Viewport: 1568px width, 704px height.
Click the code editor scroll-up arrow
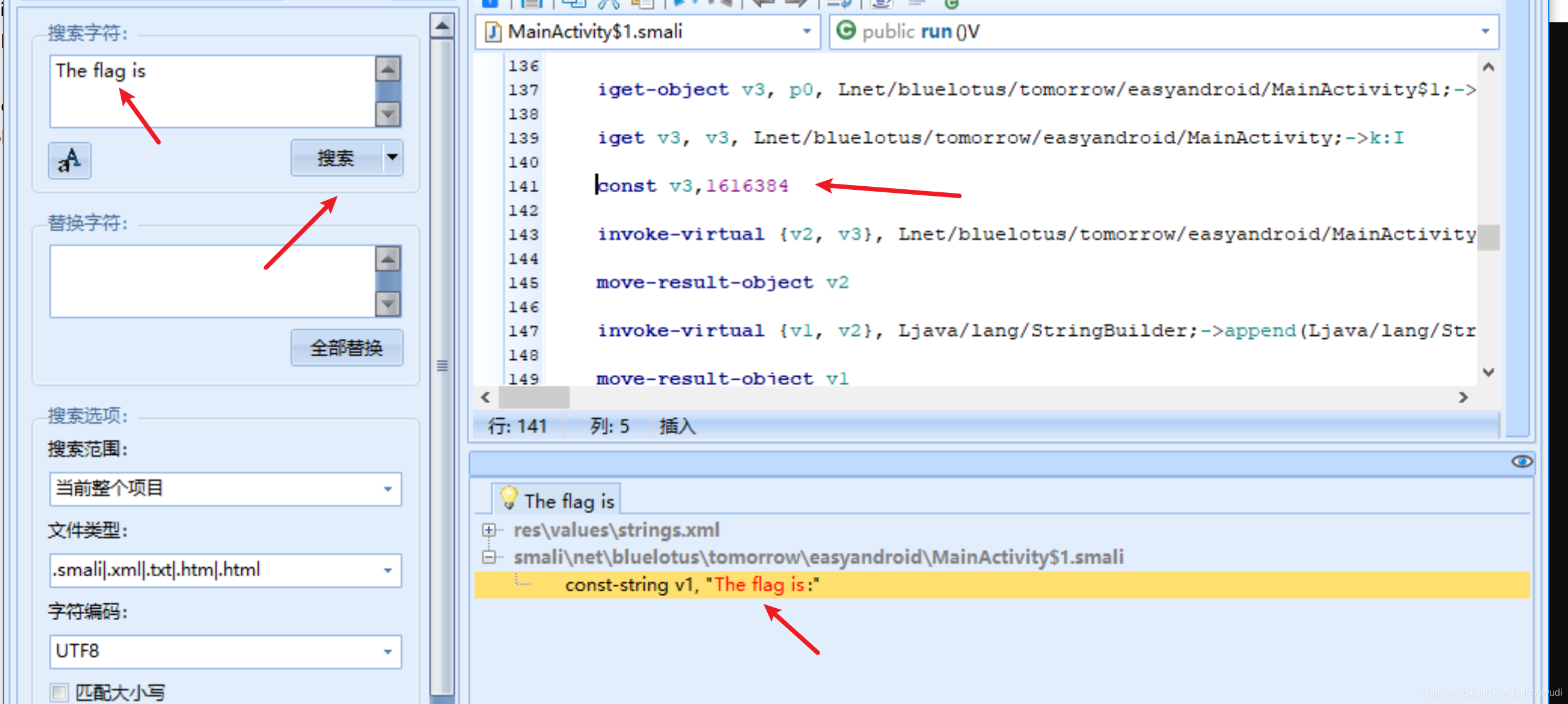point(1488,67)
